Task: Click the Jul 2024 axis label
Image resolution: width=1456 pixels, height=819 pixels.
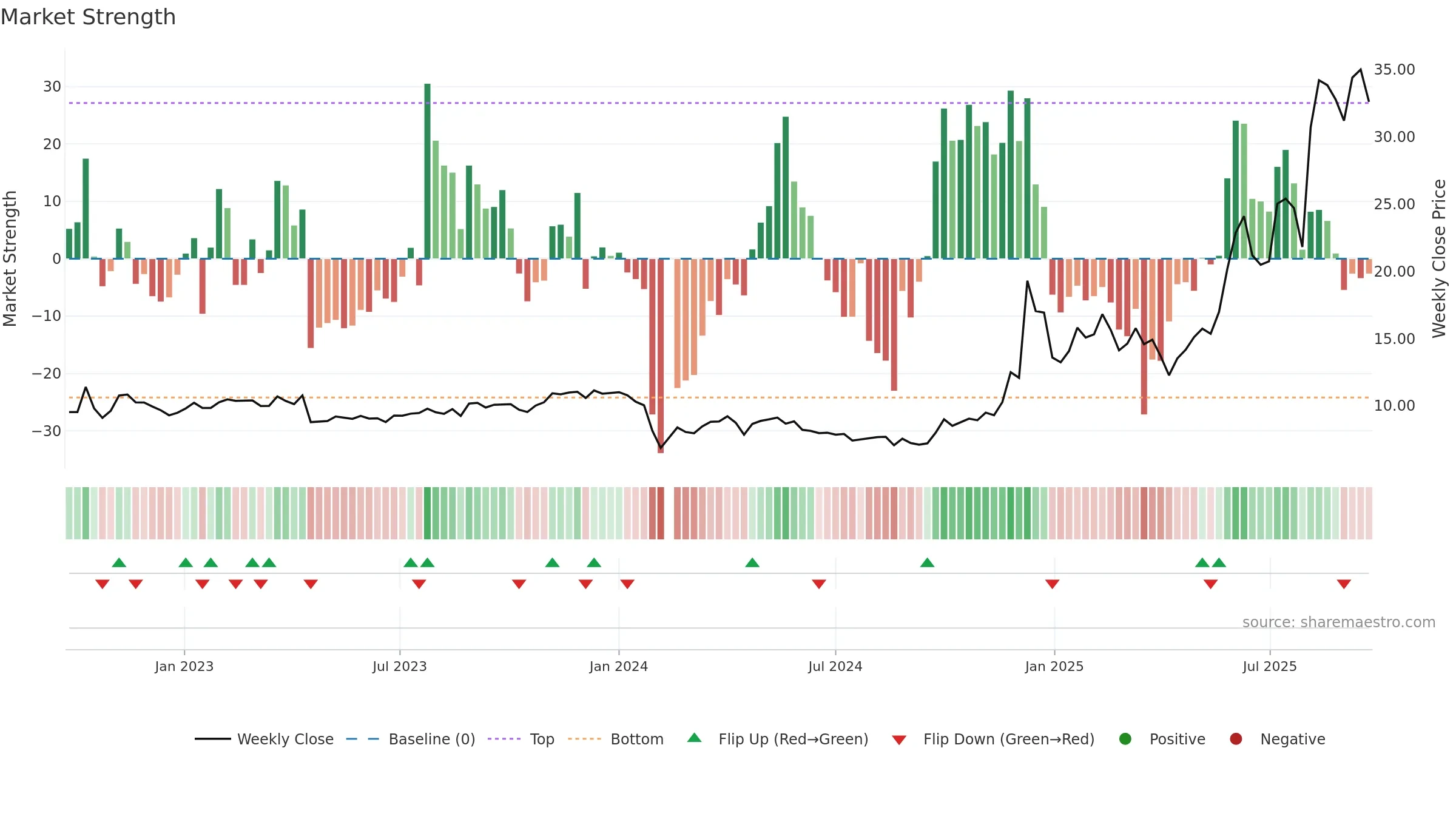Action: point(835,666)
